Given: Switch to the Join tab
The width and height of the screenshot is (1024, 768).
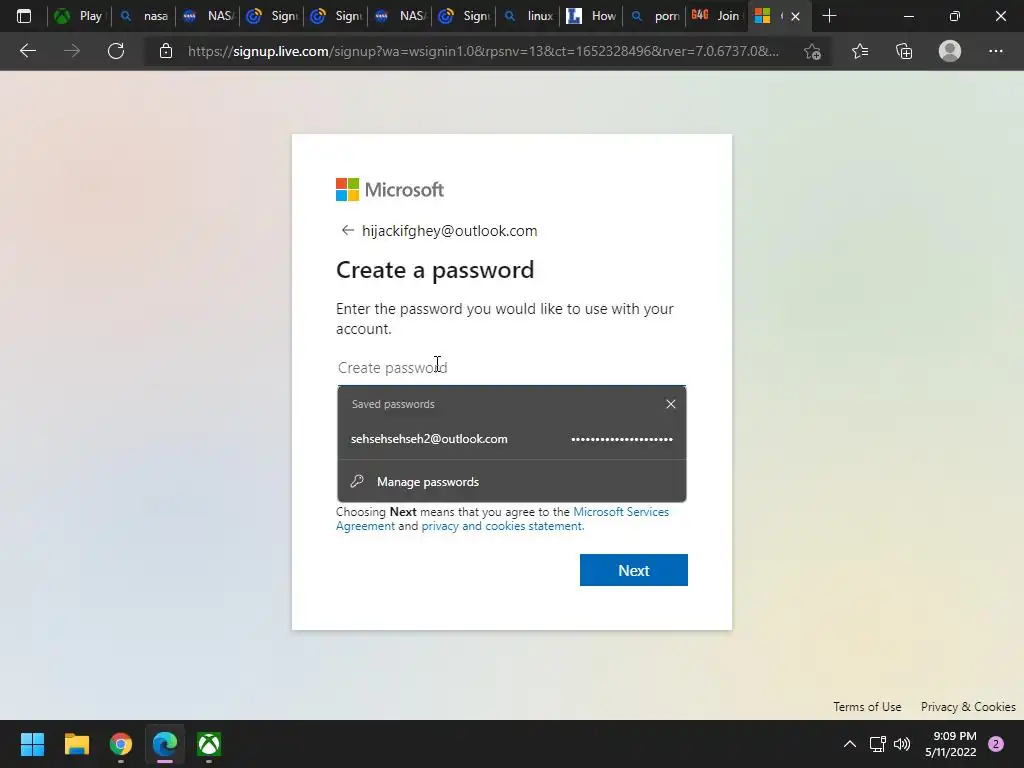Looking at the screenshot, I should (716, 16).
